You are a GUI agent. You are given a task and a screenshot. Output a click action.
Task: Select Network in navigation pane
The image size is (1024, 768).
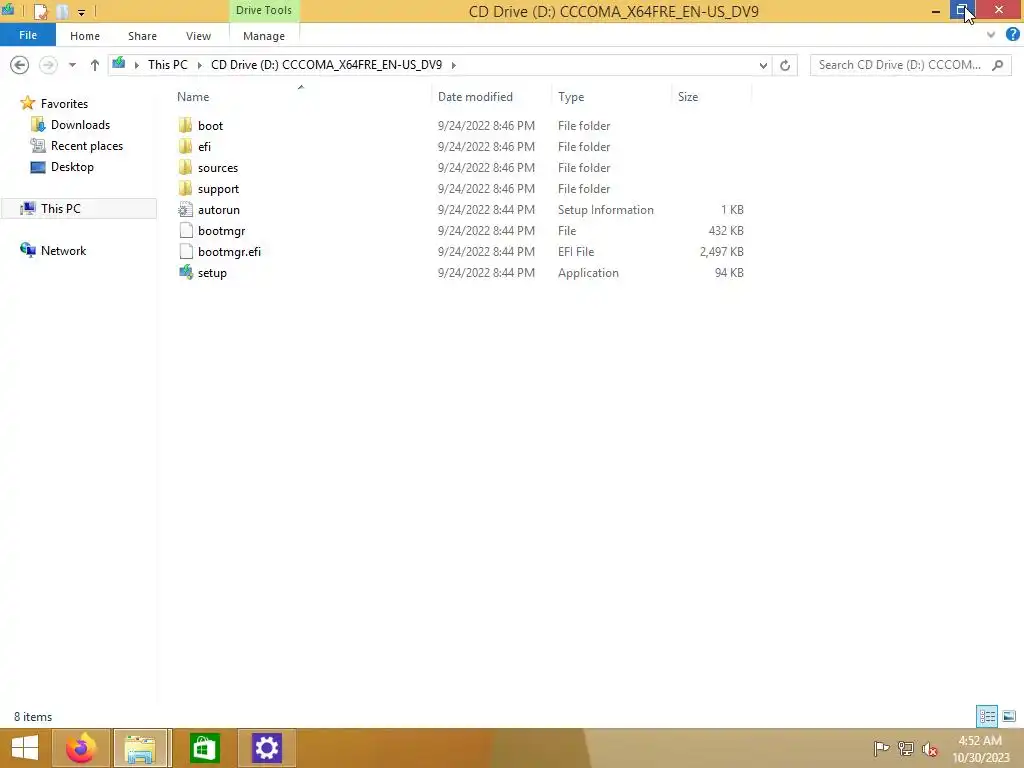click(63, 251)
